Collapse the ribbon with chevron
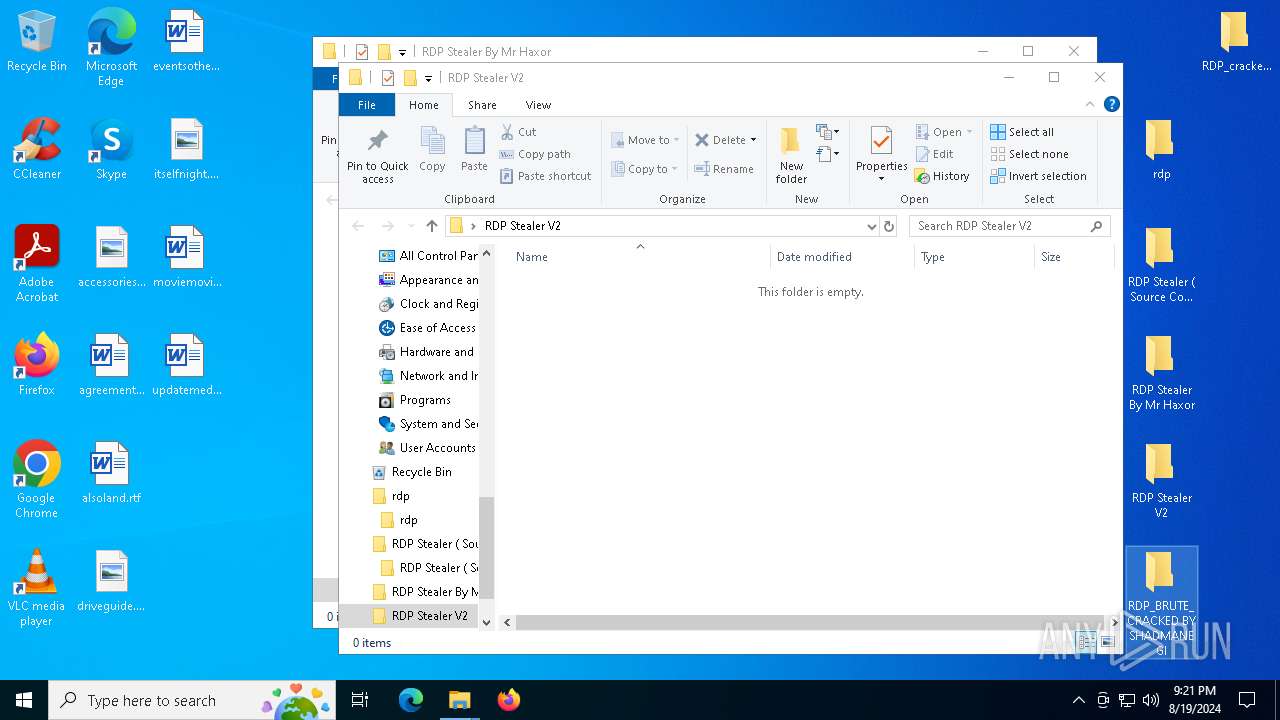The width and height of the screenshot is (1280, 720). [1090, 104]
